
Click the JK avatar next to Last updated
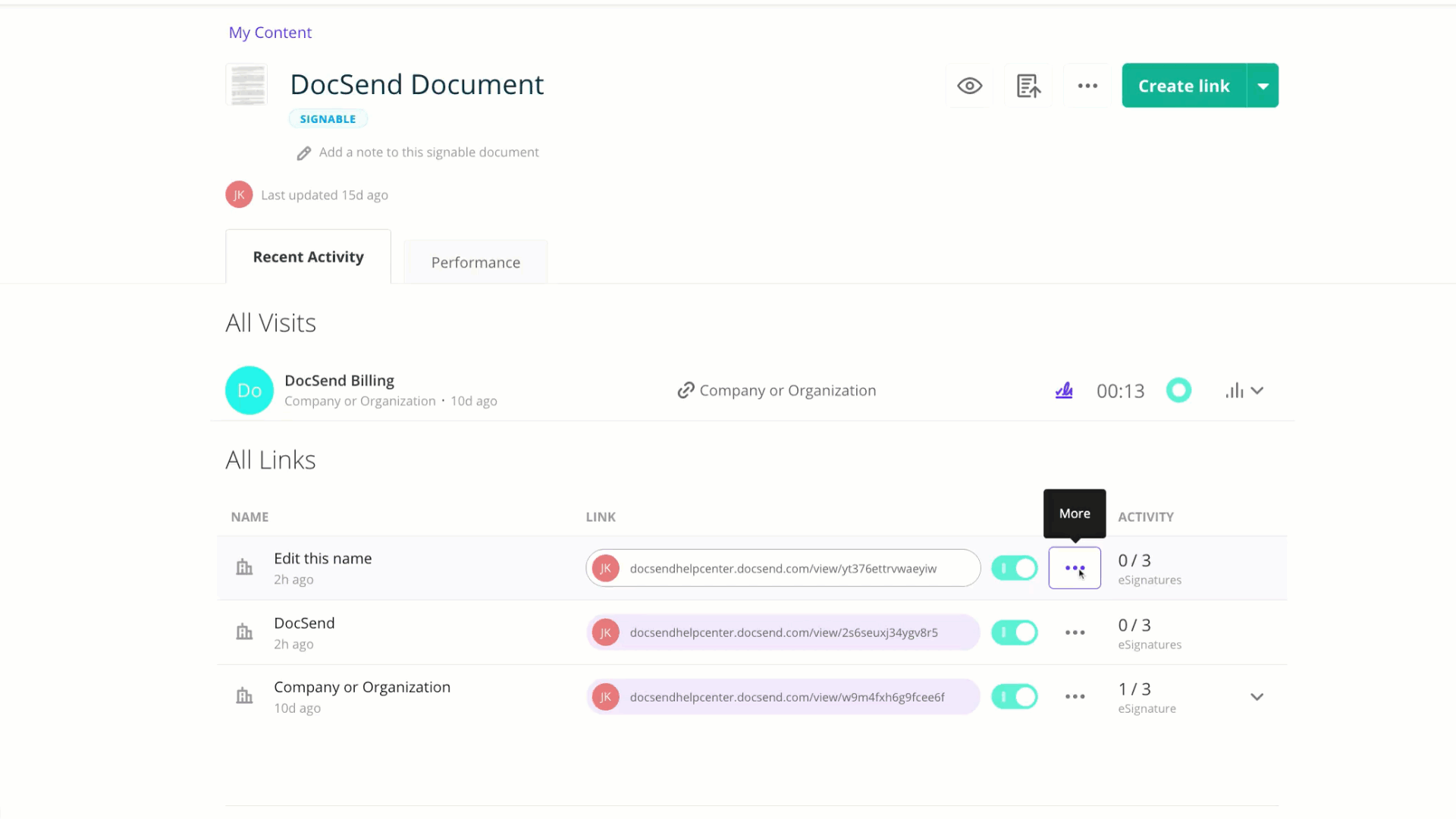click(x=239, y=195)
